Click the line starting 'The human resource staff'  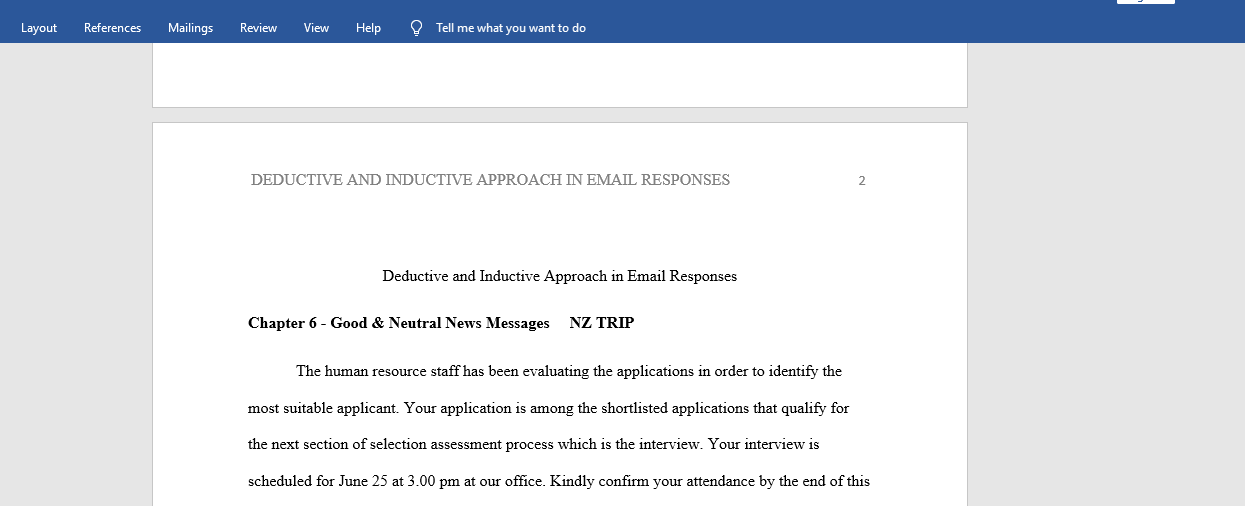[x=569, y=371]
